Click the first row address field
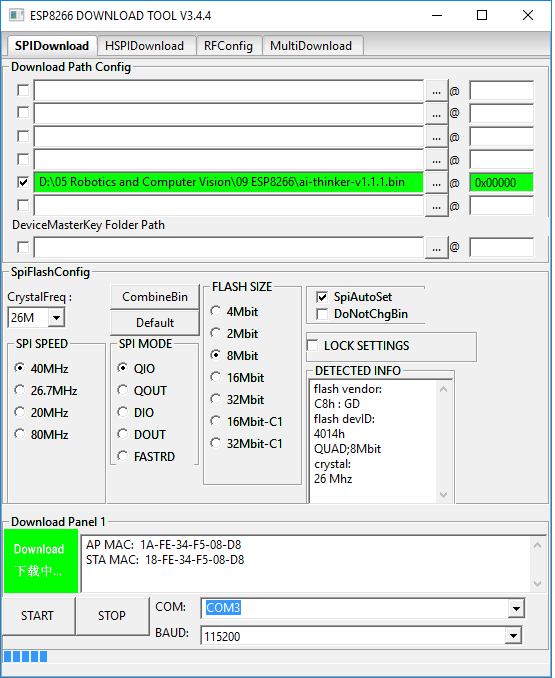The image size is (555, 678). 501,91
